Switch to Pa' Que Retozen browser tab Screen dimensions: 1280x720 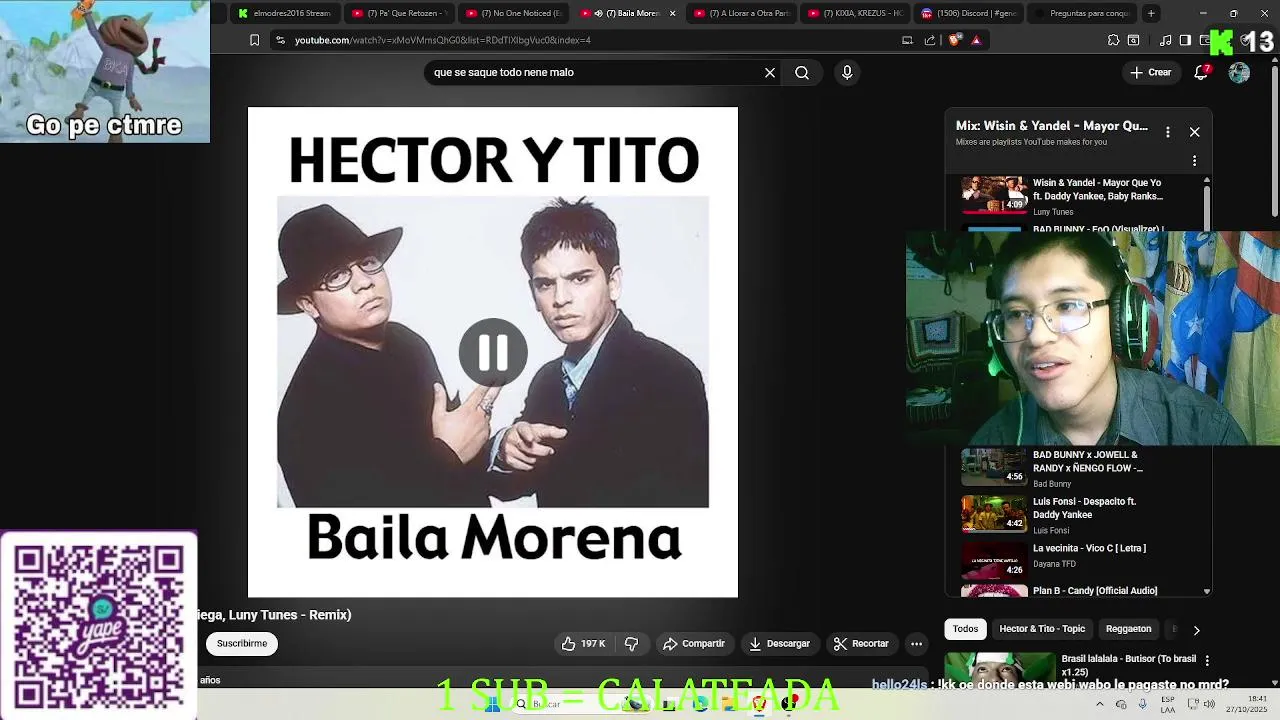398,13
